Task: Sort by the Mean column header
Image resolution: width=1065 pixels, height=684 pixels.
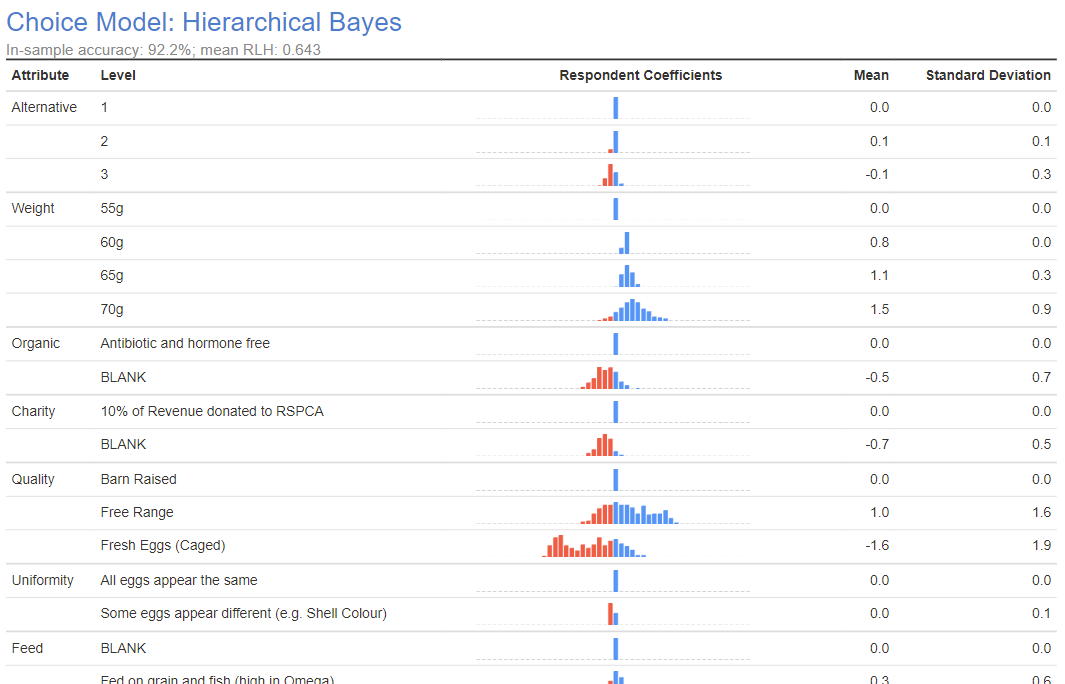Action: pos(870,75)
